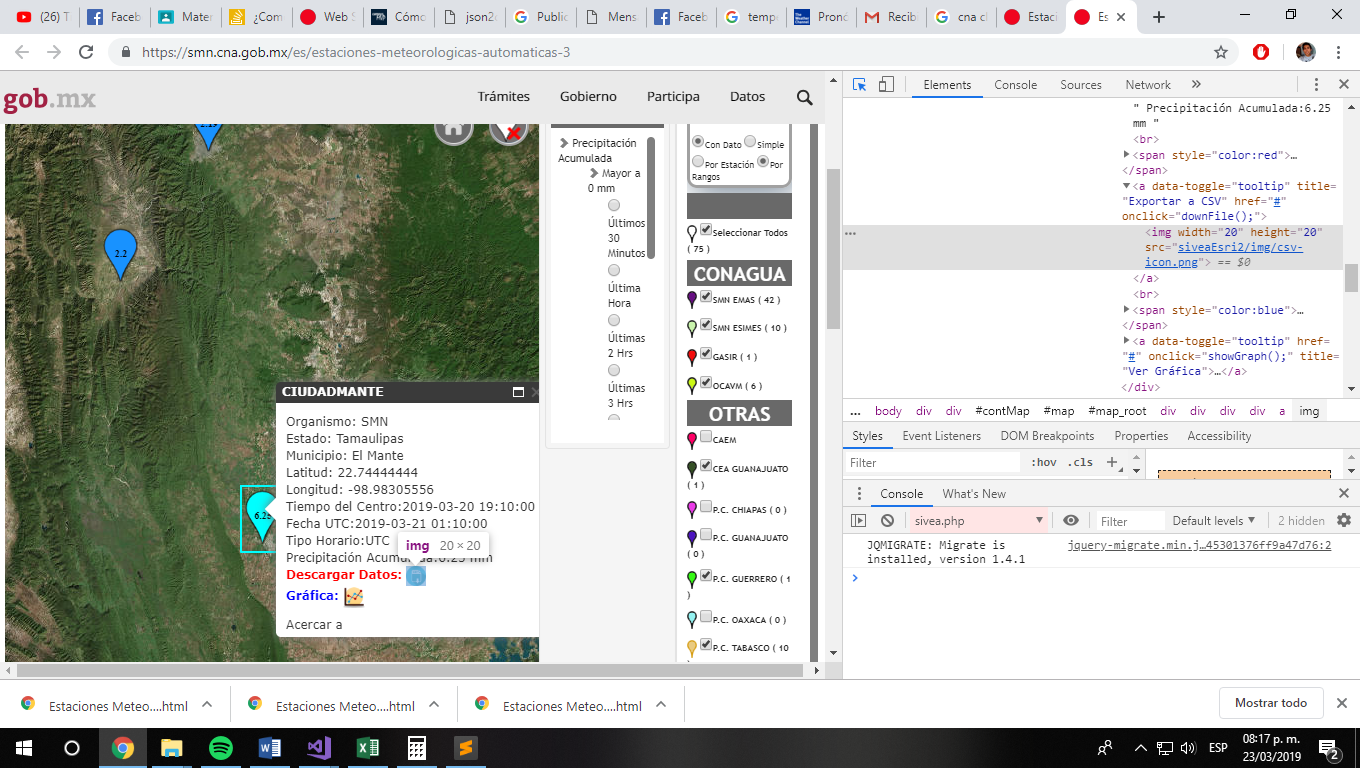The height and width of the screenshot is (768, 1360).
Task: Open the Trámites menu link
Action: tap(504, 97)
